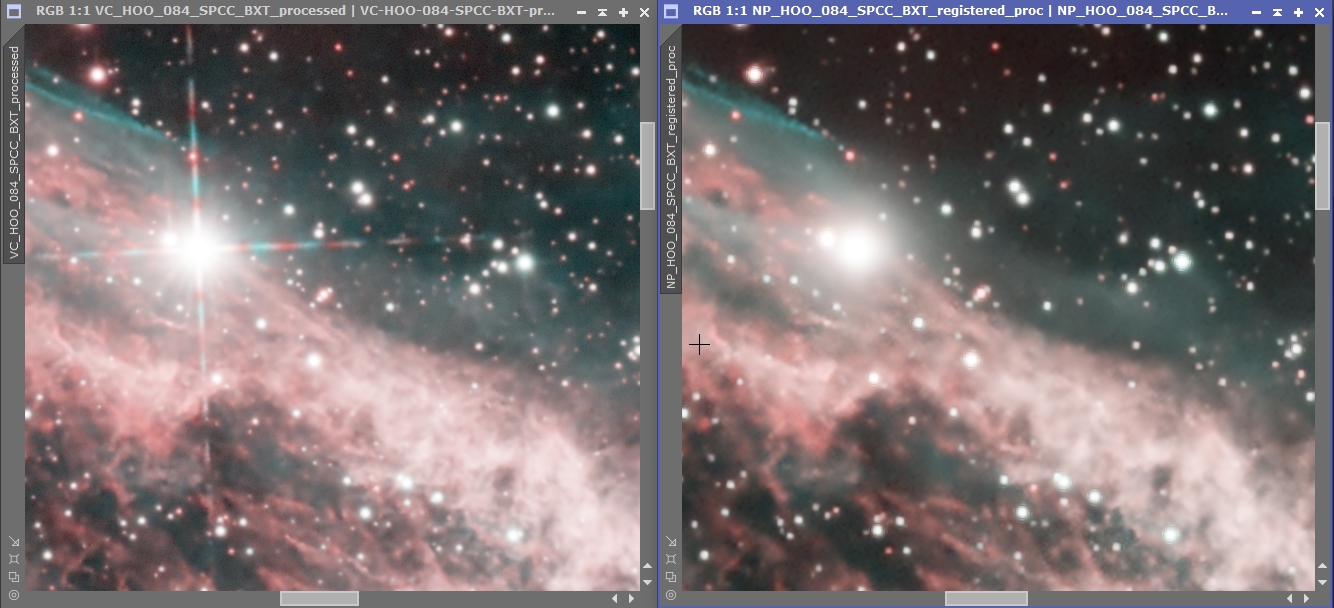The height and width of the screenshot is (608, 1334).
Task: Close the VC_HOO_084_SPCC_BXT_processed window
Action: pos(643,13)
